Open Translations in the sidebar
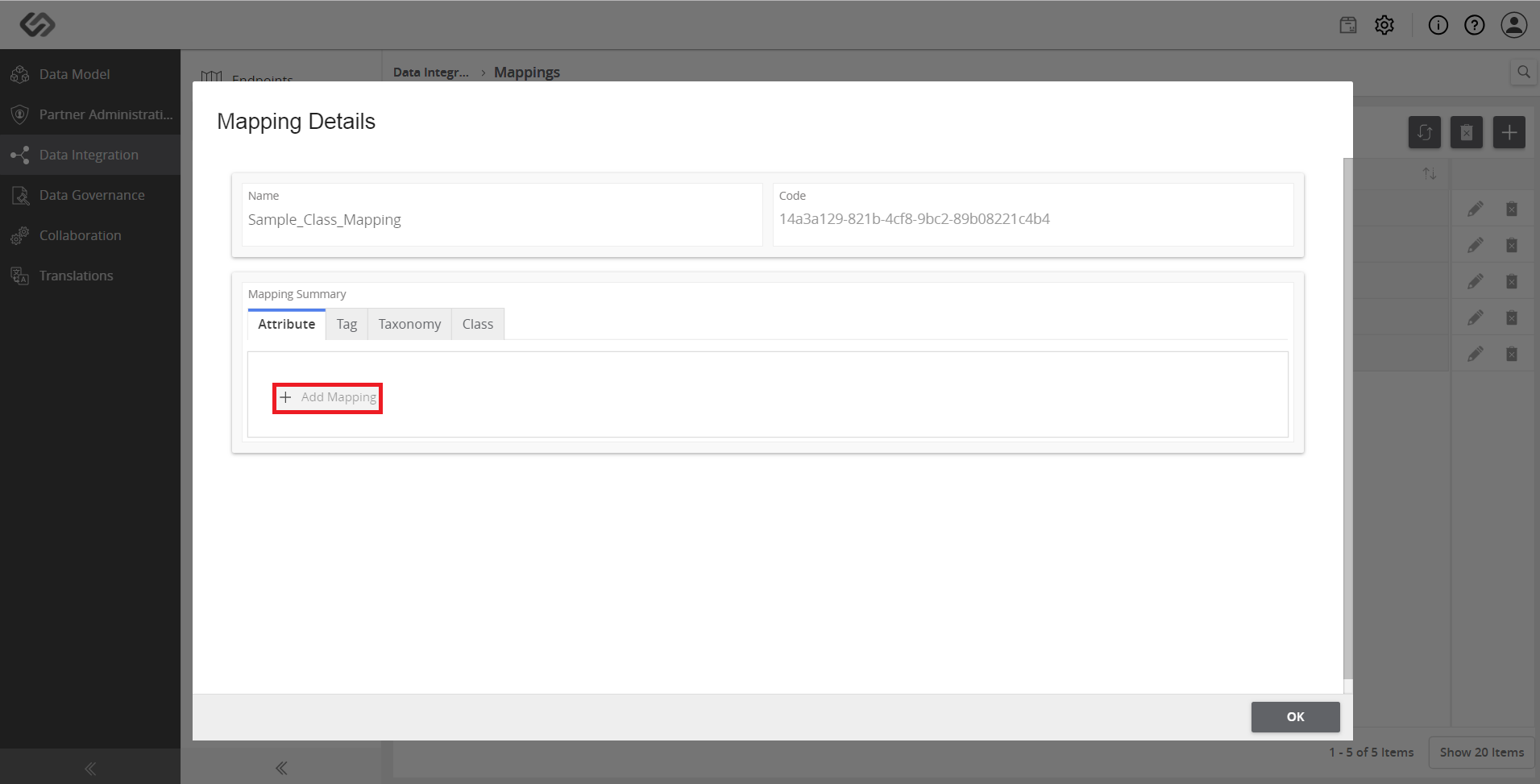Screen dimensions: 1540x784 pos(90,276)
